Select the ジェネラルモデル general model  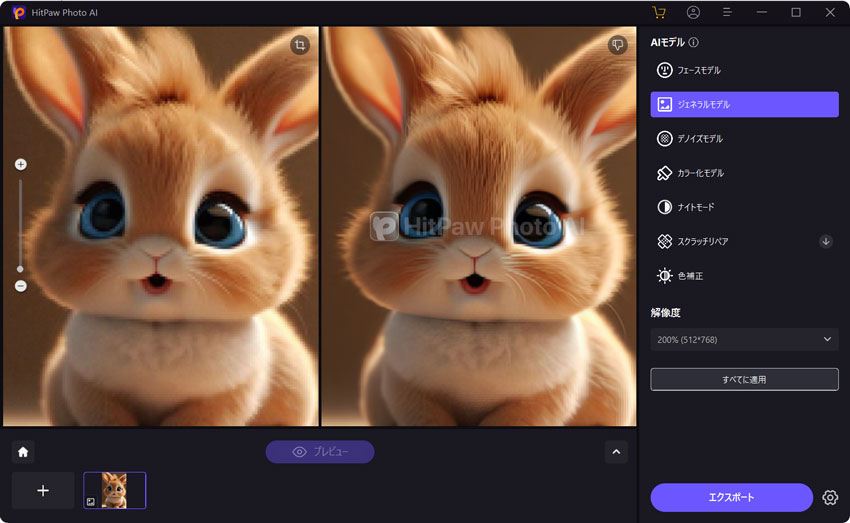(x=744, y=104)
